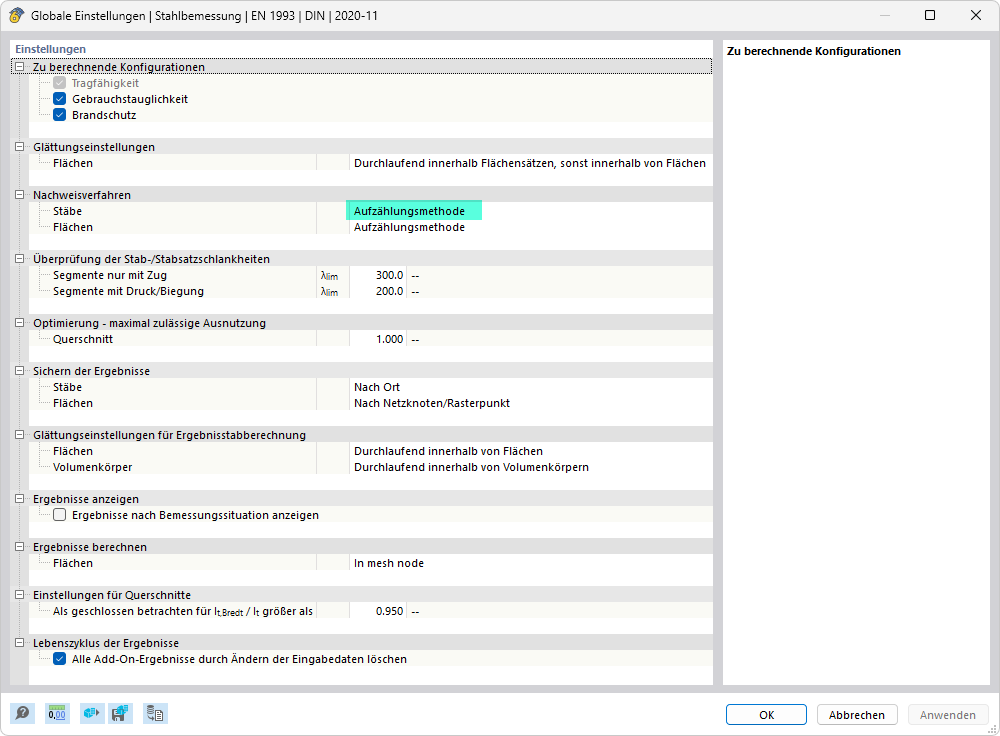This screenshot has height=736, width=1000.
Task: Uncheck Alle Add-On-Ergebnisse durch Ändern löschen
Action: point(59,659)
